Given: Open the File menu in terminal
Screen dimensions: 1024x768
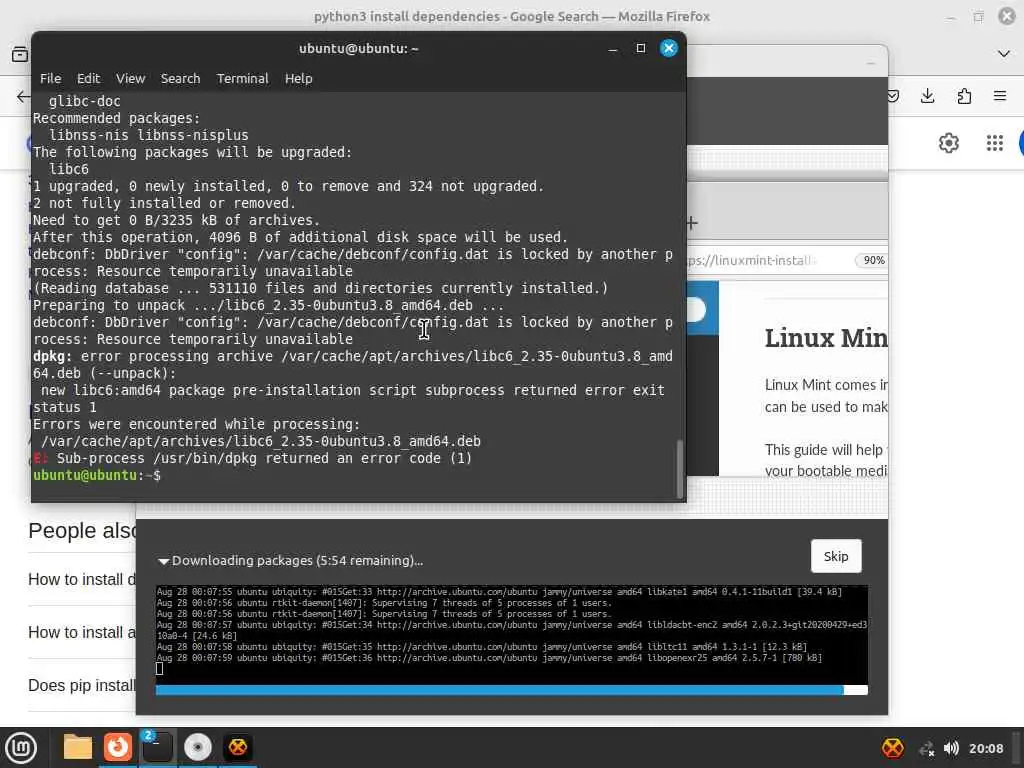Looking at the screenshot, I should [50, 78].
